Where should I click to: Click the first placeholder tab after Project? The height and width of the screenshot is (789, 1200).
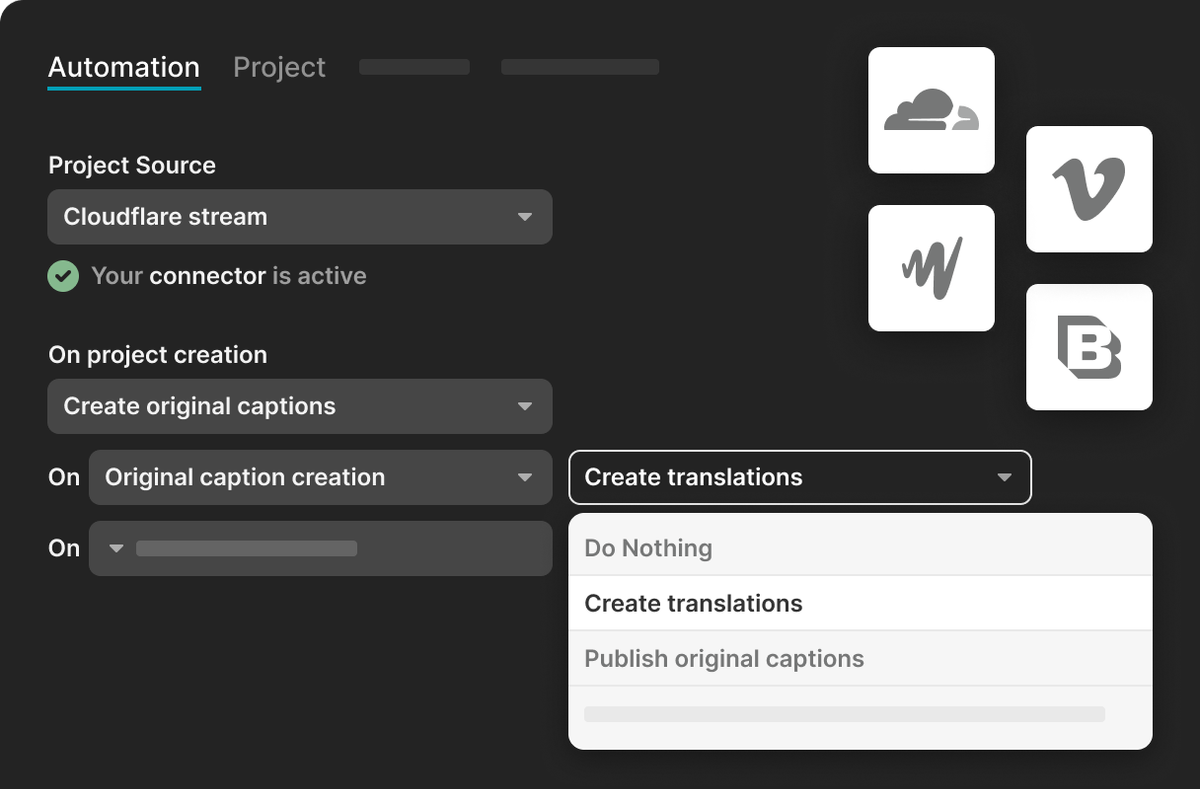(414, 67)
